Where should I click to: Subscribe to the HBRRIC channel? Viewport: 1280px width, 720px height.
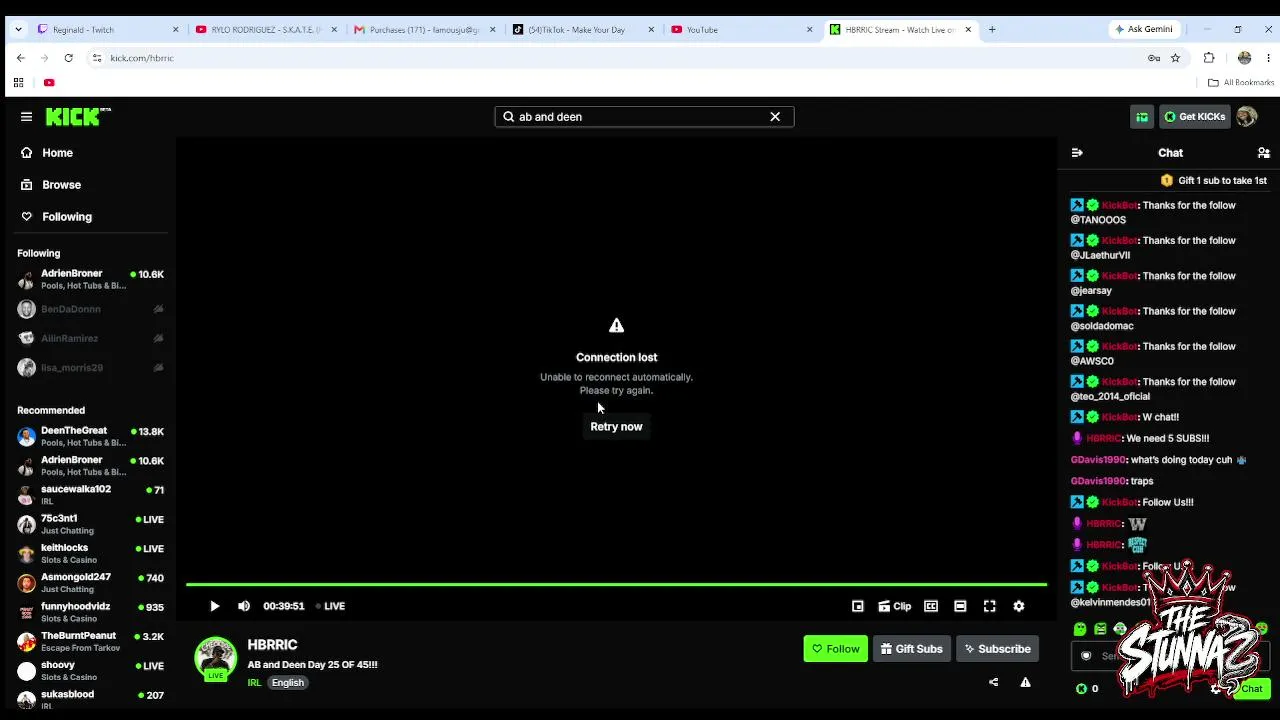(997, 649)
